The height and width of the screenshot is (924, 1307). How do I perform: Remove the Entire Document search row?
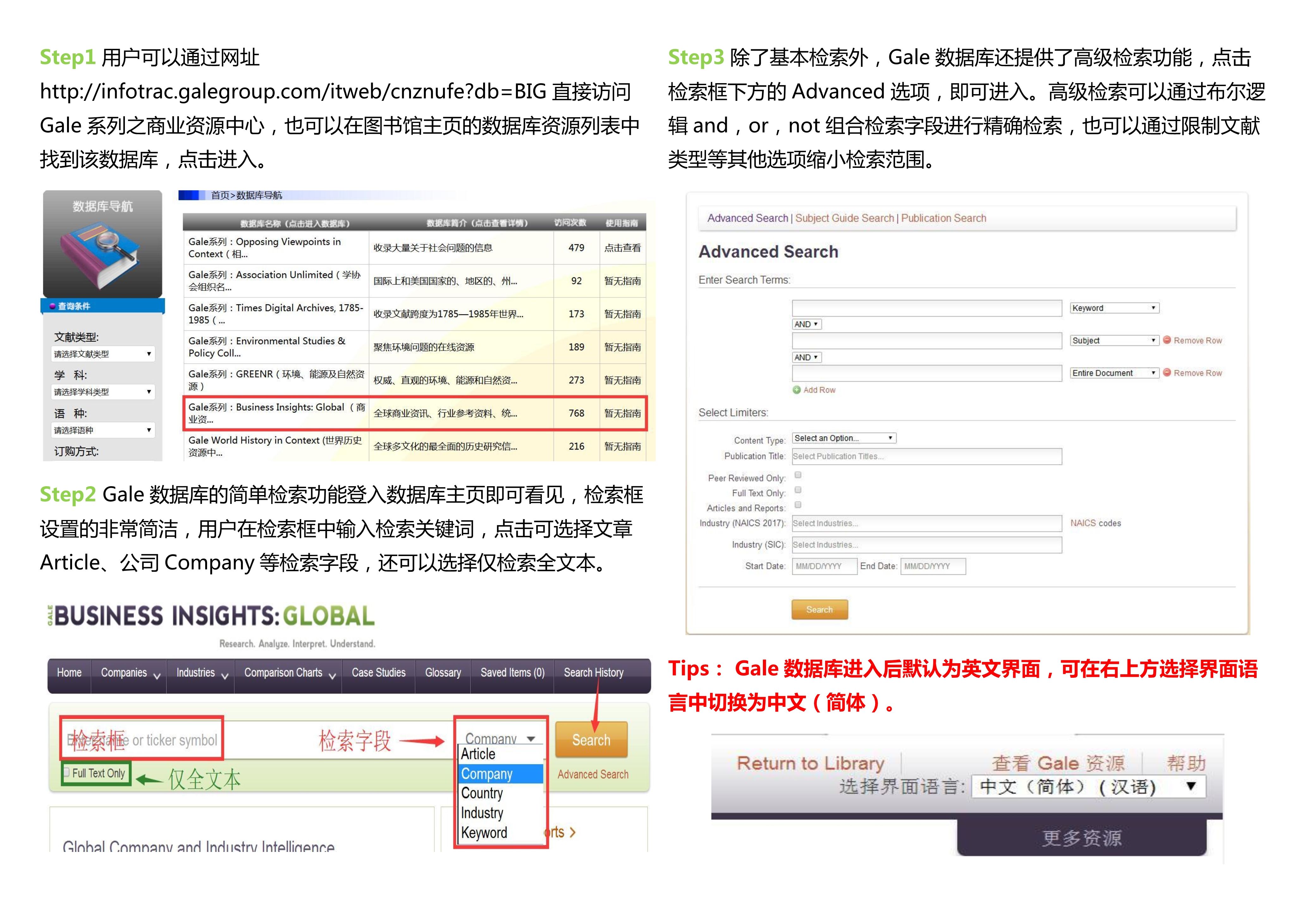[x=1192, y=373]
